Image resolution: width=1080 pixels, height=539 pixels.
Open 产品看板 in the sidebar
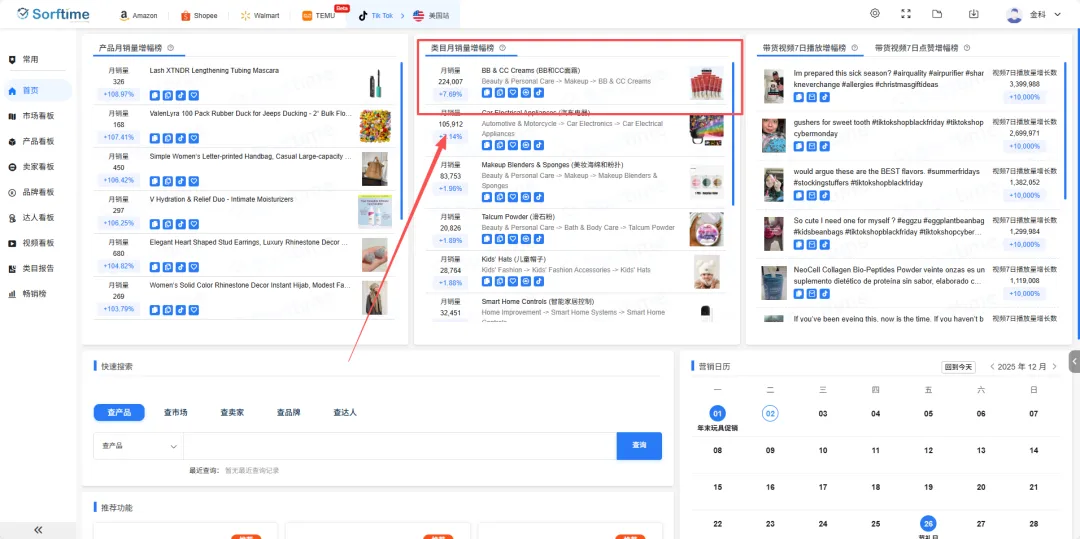click(x=36, y=141)
